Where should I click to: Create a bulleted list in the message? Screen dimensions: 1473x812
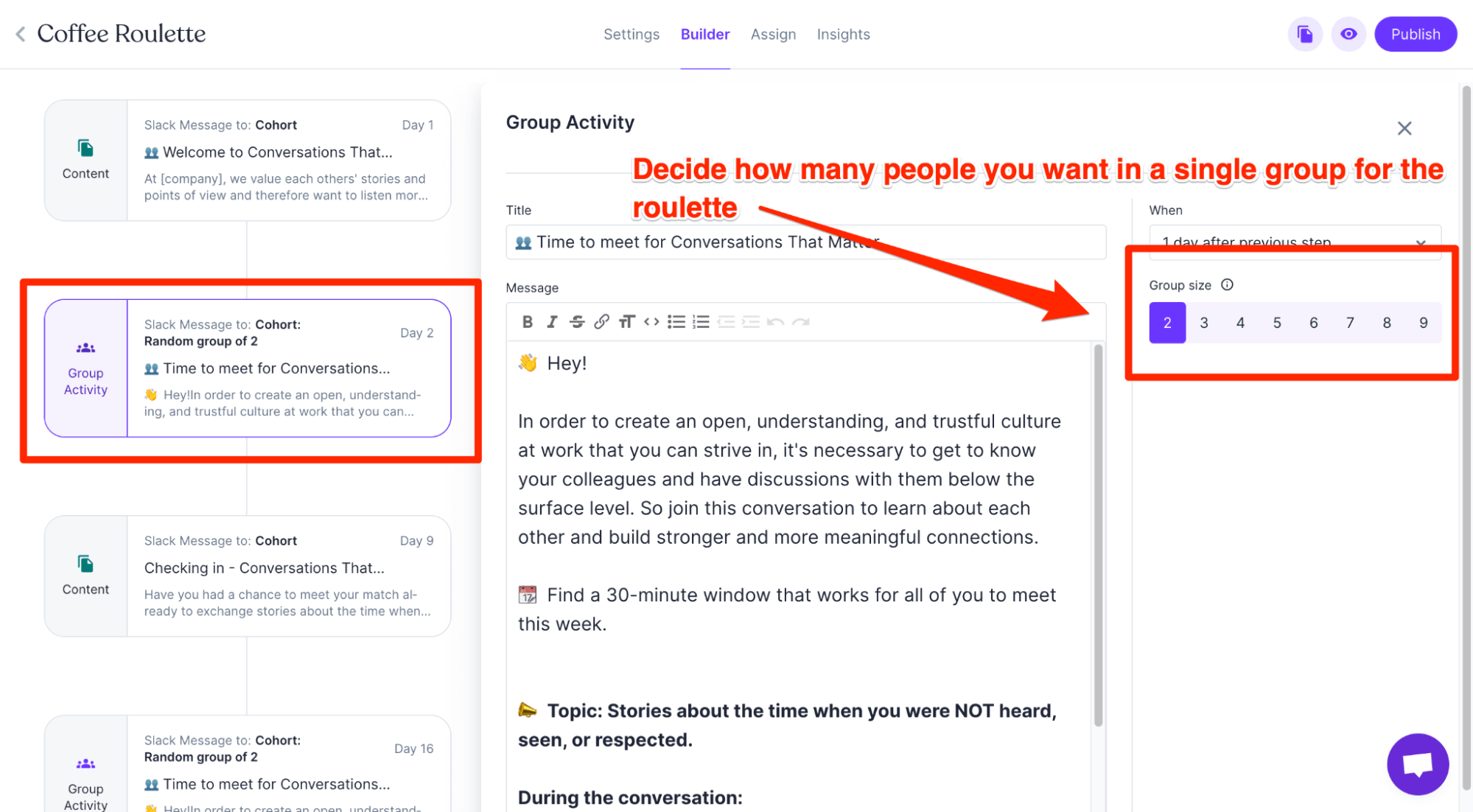click(x=676, y=322)
